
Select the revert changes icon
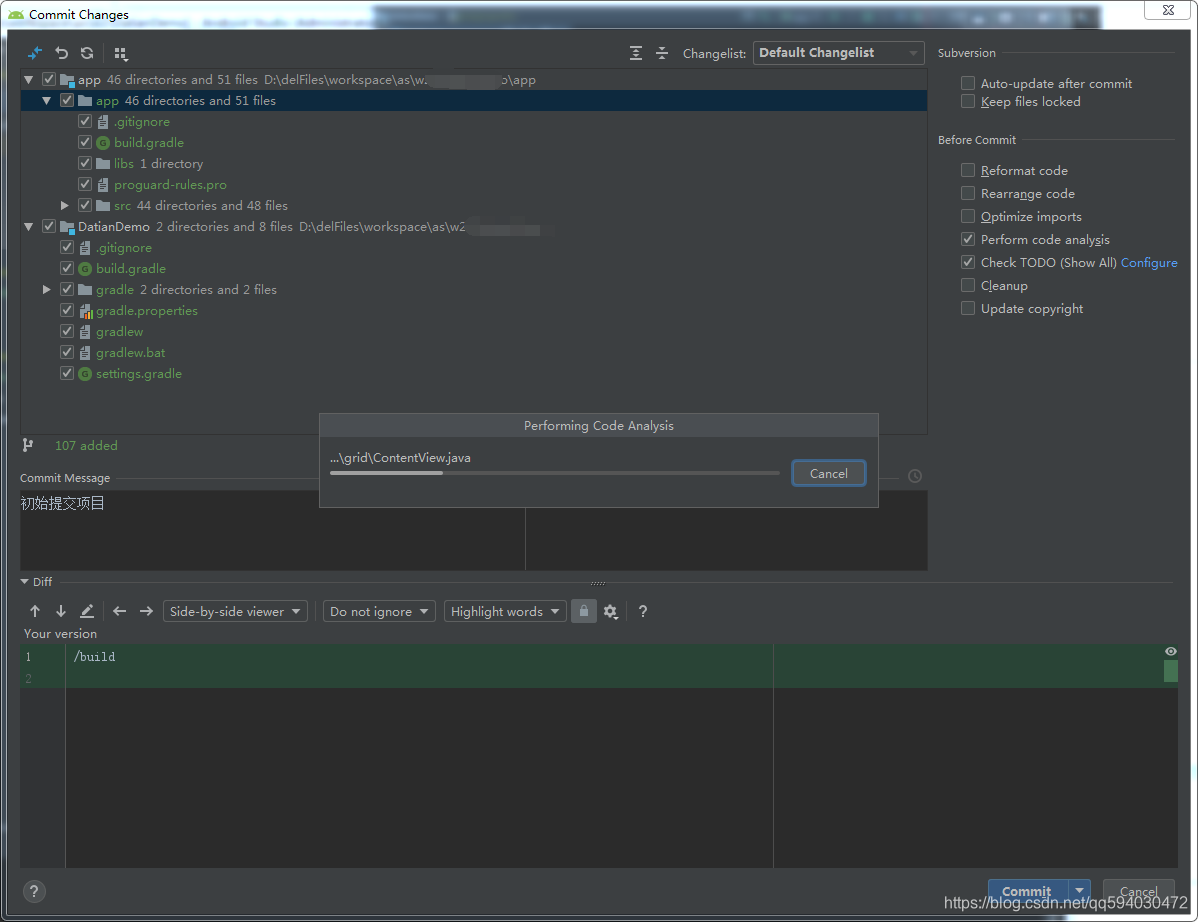pos(60,53)
